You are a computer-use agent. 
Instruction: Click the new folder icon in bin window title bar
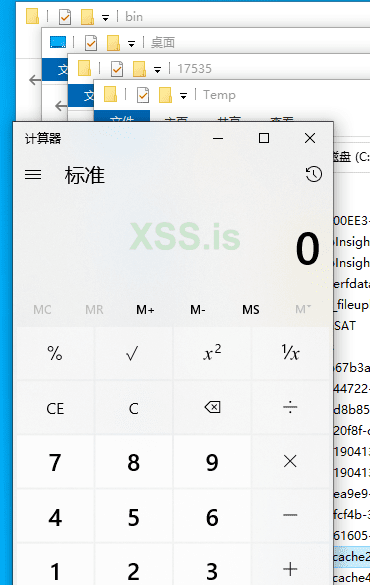(88, 17)
